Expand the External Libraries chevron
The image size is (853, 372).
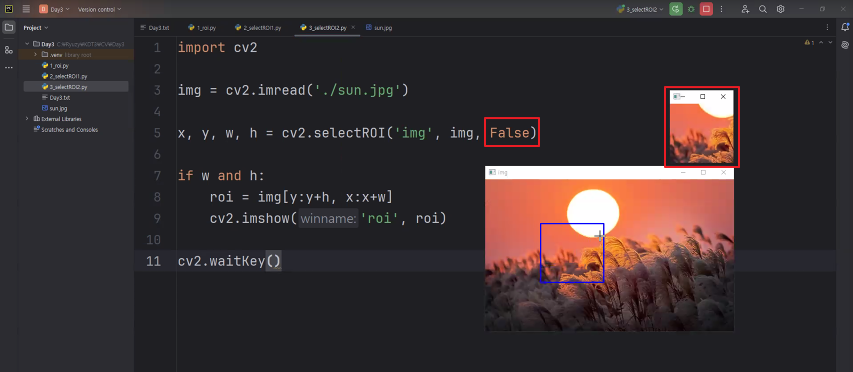tap(27, 119)
